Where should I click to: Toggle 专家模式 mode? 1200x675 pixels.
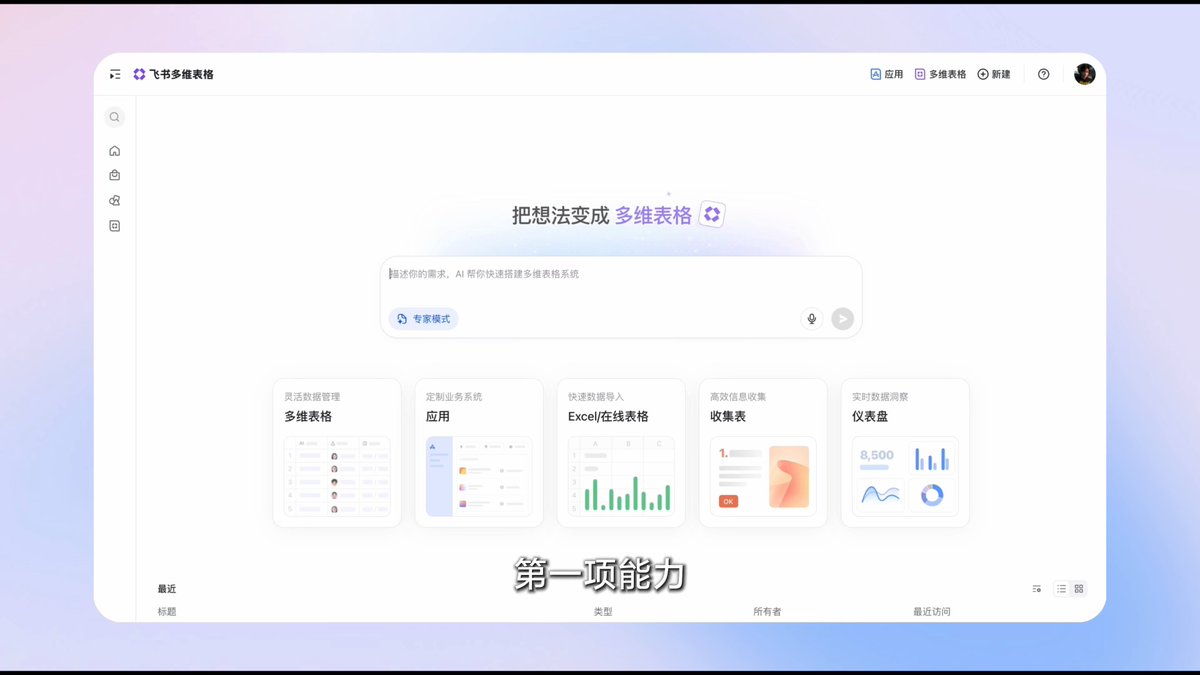pyautogui.click(x=423, y=319)
